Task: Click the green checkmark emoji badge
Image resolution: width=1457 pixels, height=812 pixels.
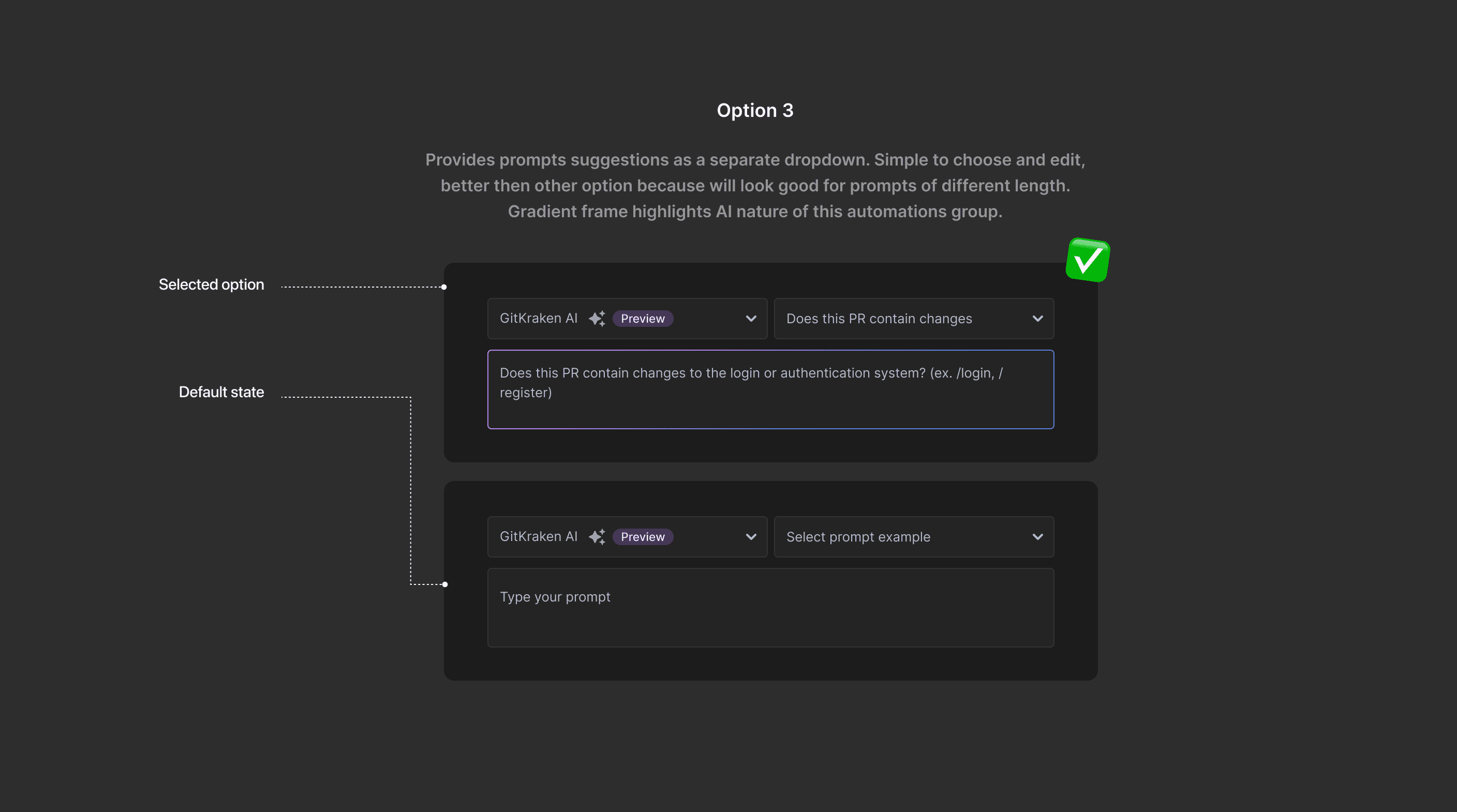Action: pyautogui.click(x=1087, y=260)
